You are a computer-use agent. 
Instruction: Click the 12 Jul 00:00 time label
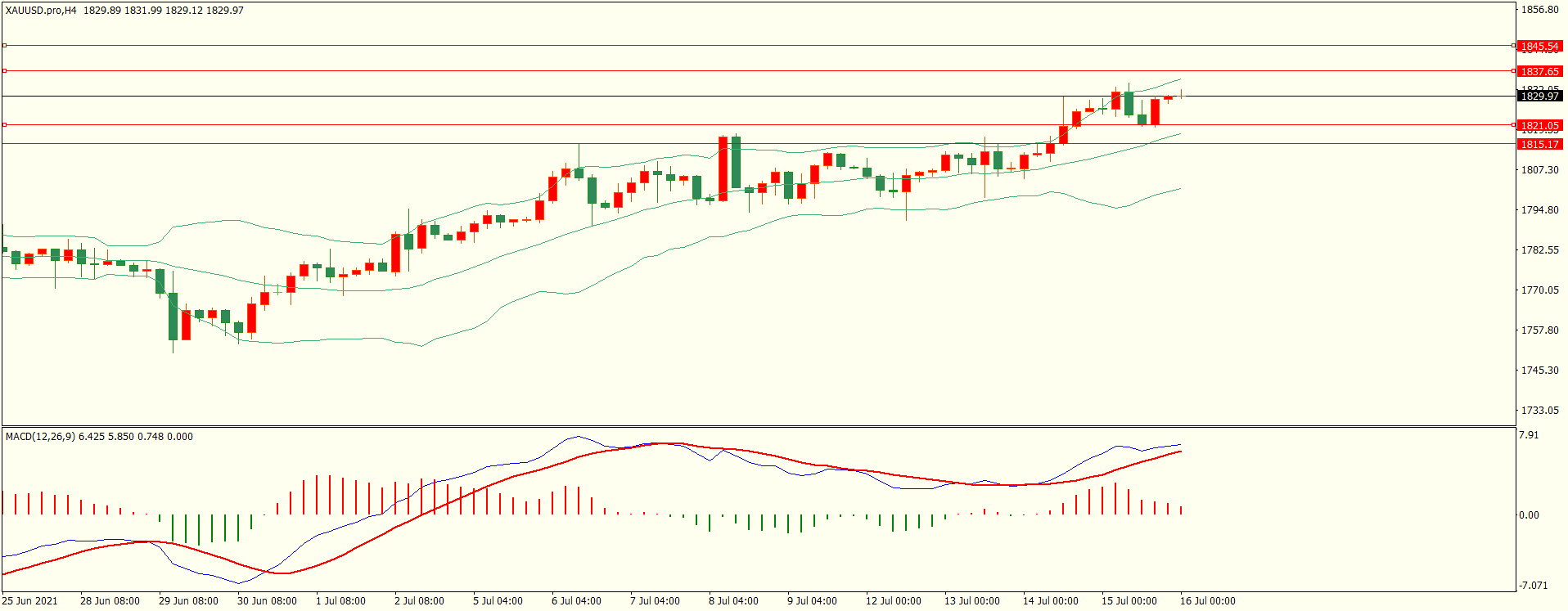894,601
